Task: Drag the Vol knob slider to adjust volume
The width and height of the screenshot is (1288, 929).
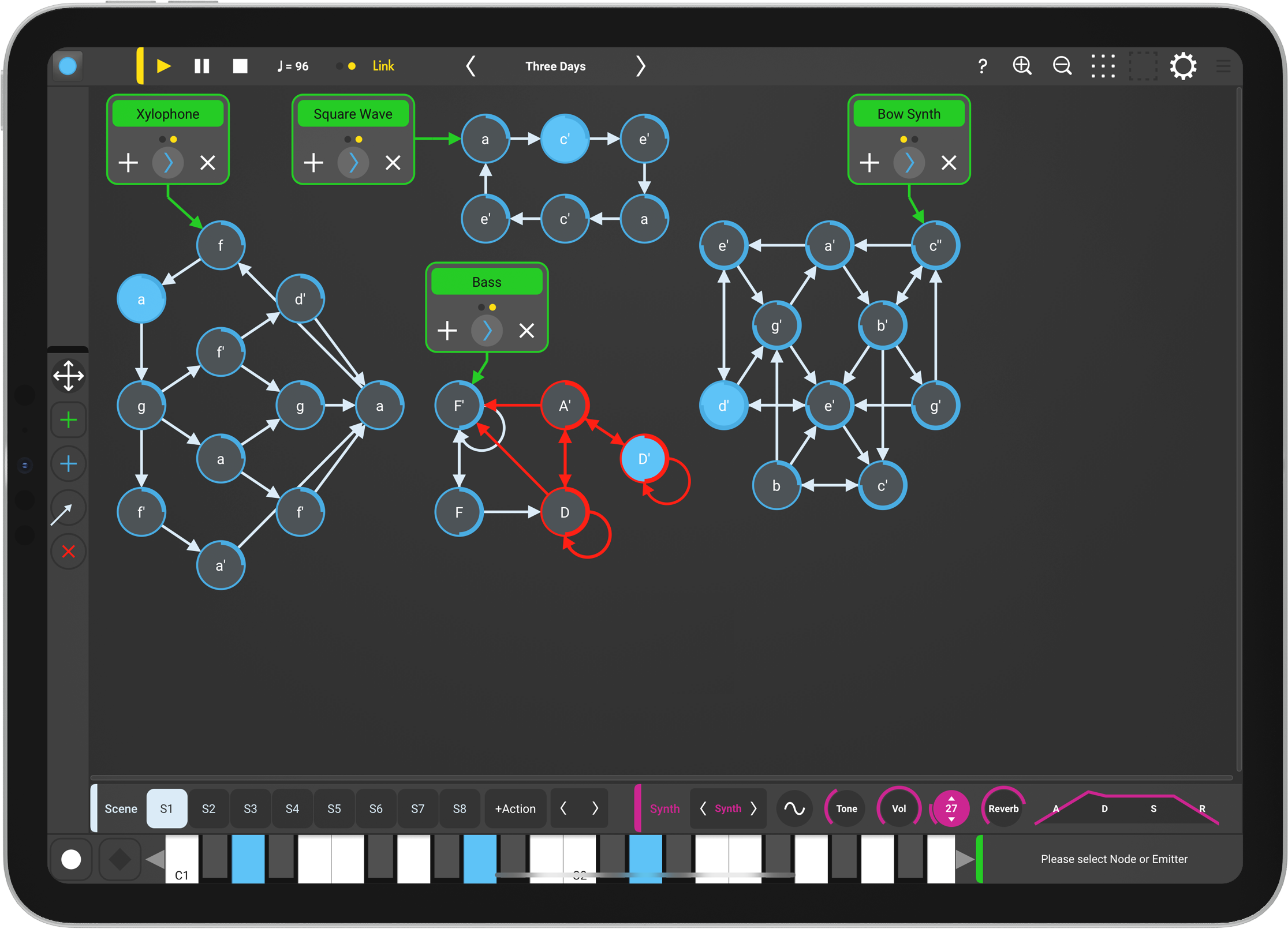Action: click(898, 810)
